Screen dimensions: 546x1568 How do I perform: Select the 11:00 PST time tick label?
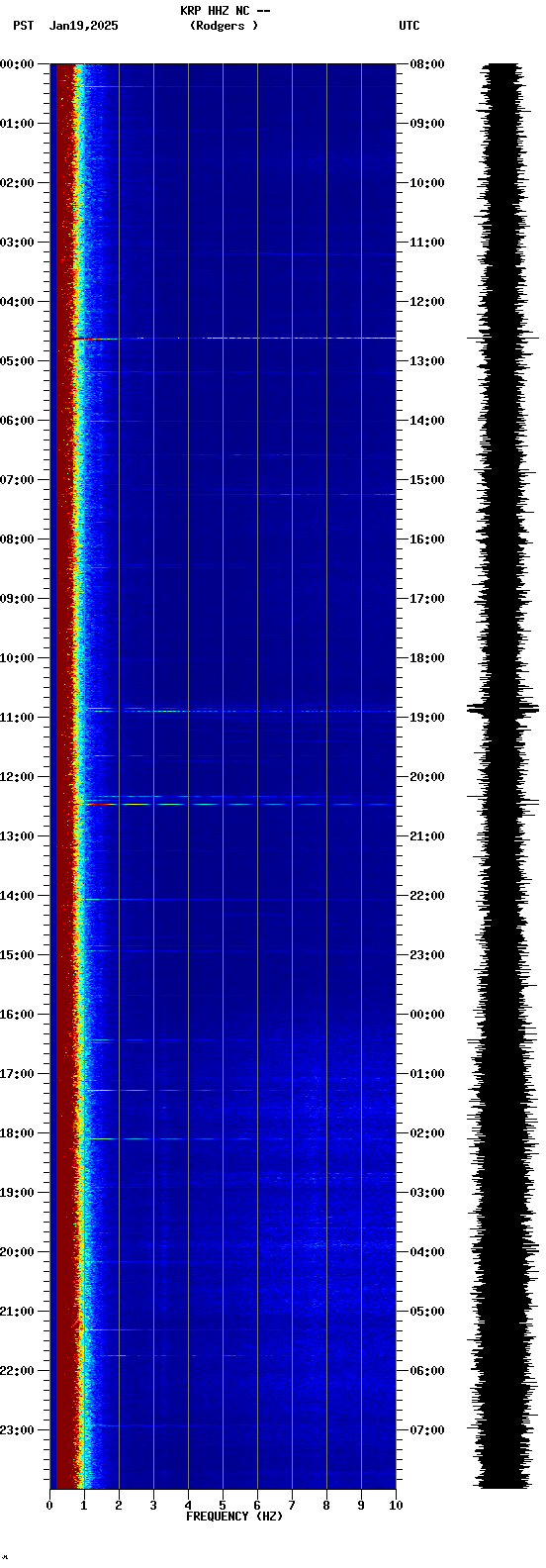point(17,718)
